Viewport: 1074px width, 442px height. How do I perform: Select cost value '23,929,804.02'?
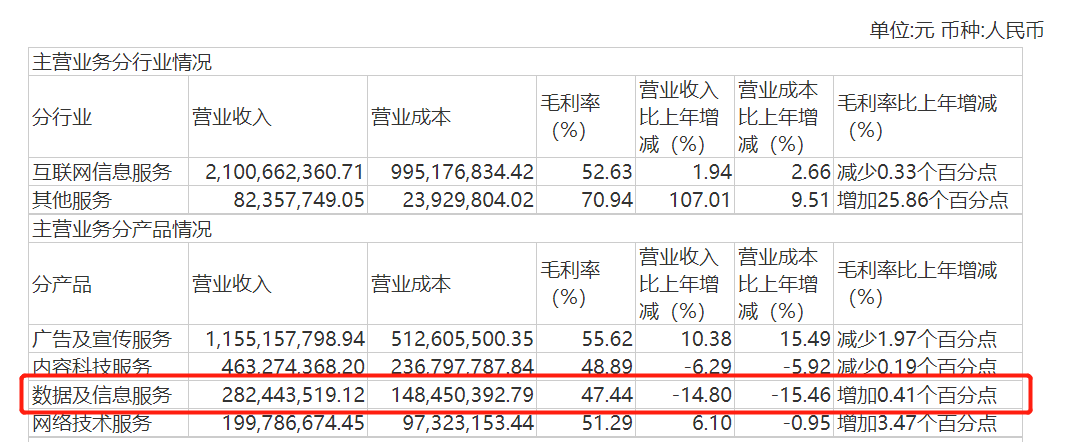(469, 200)
